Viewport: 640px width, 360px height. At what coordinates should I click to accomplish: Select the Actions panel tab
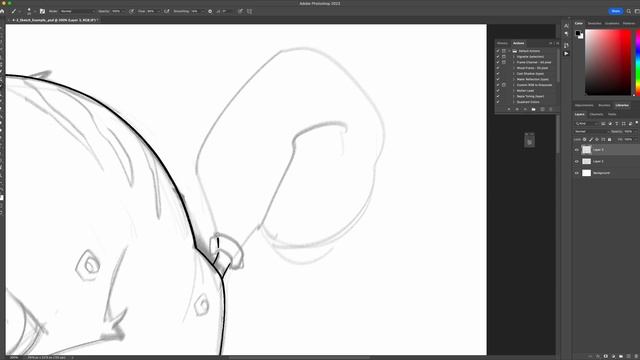[518, 43]
